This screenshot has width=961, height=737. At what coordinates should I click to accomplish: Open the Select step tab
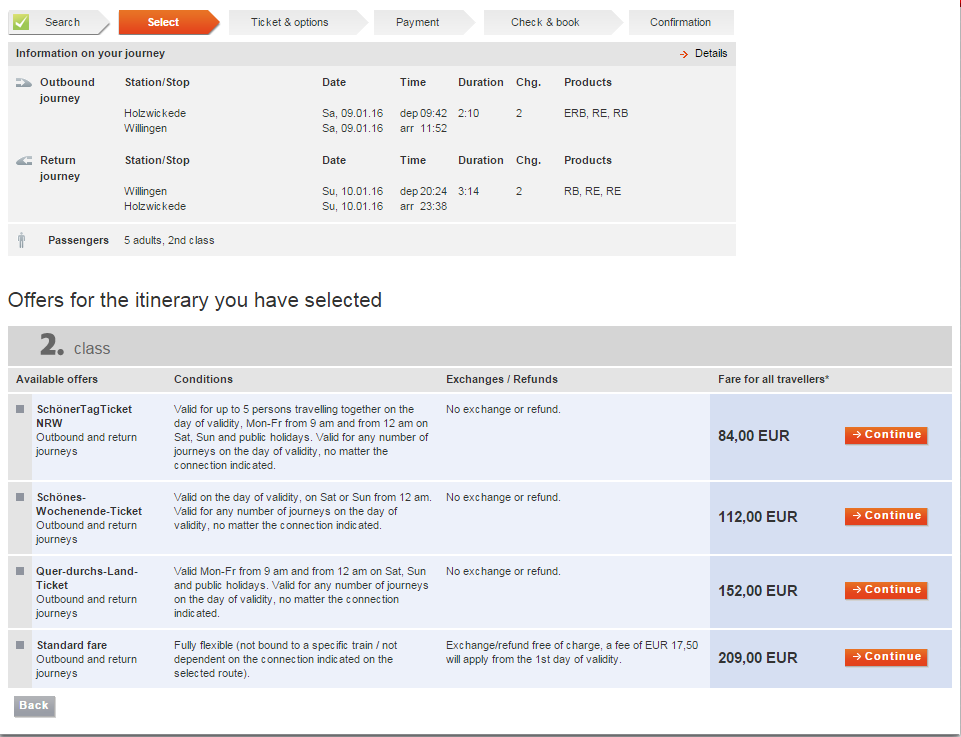pyautogui.click(x=169, y=22)
